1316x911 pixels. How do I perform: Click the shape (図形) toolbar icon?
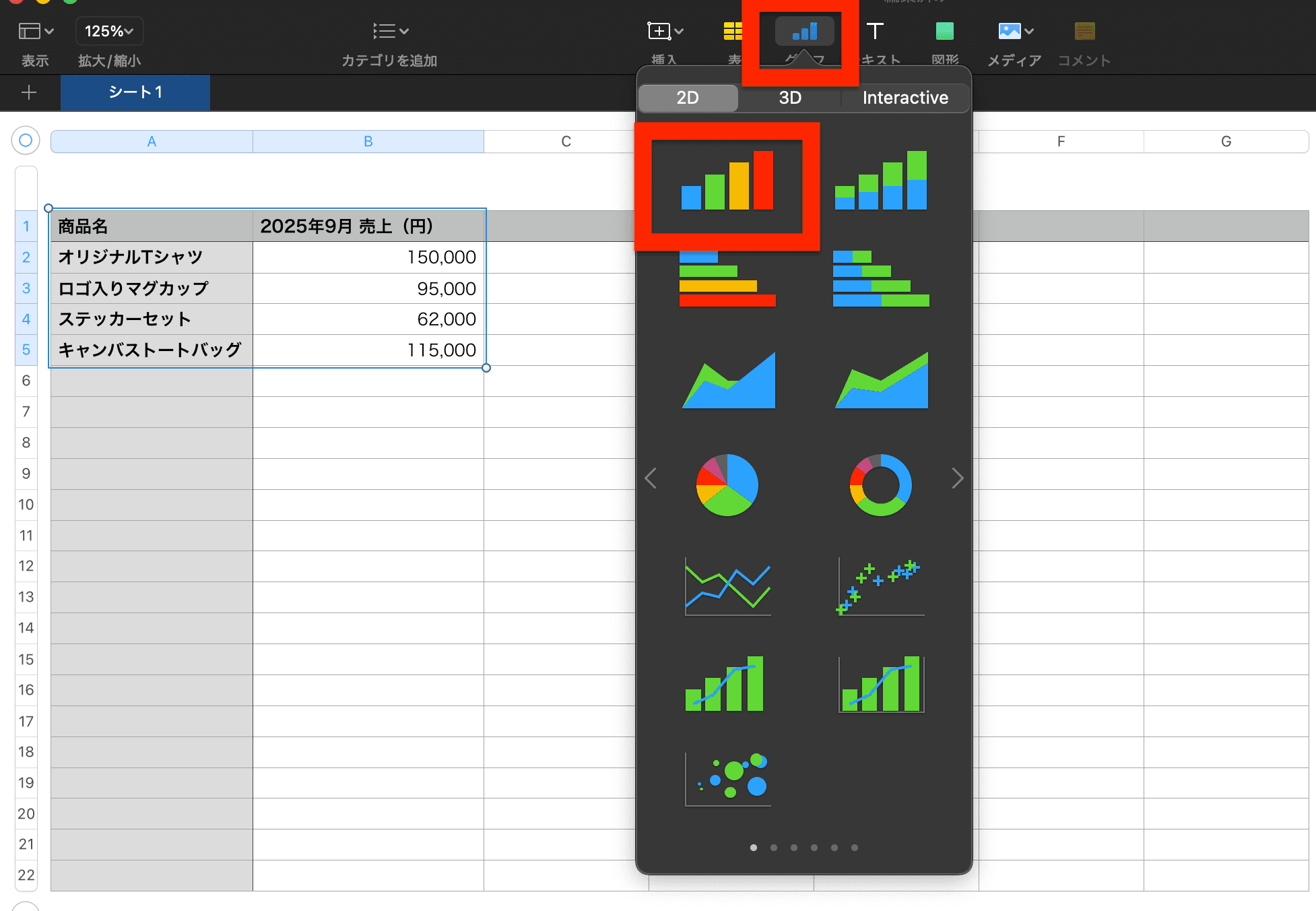click(x=944, y=32)
